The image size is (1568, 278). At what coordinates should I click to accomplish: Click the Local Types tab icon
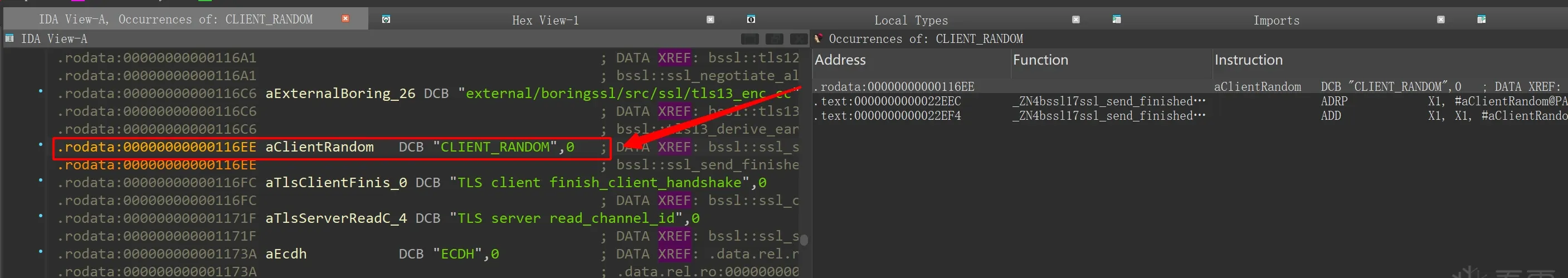click(x=751, y=19)
